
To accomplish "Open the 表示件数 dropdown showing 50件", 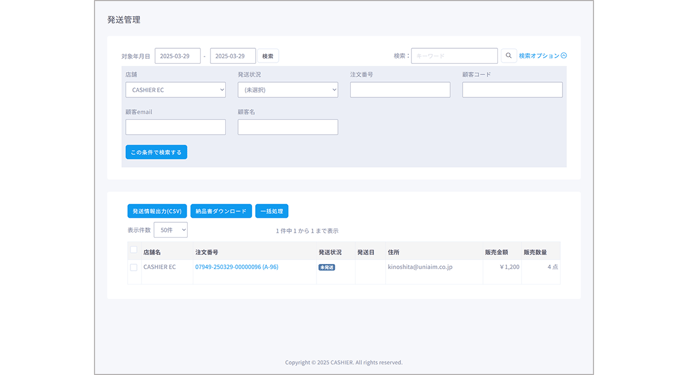I will [171, 230].
